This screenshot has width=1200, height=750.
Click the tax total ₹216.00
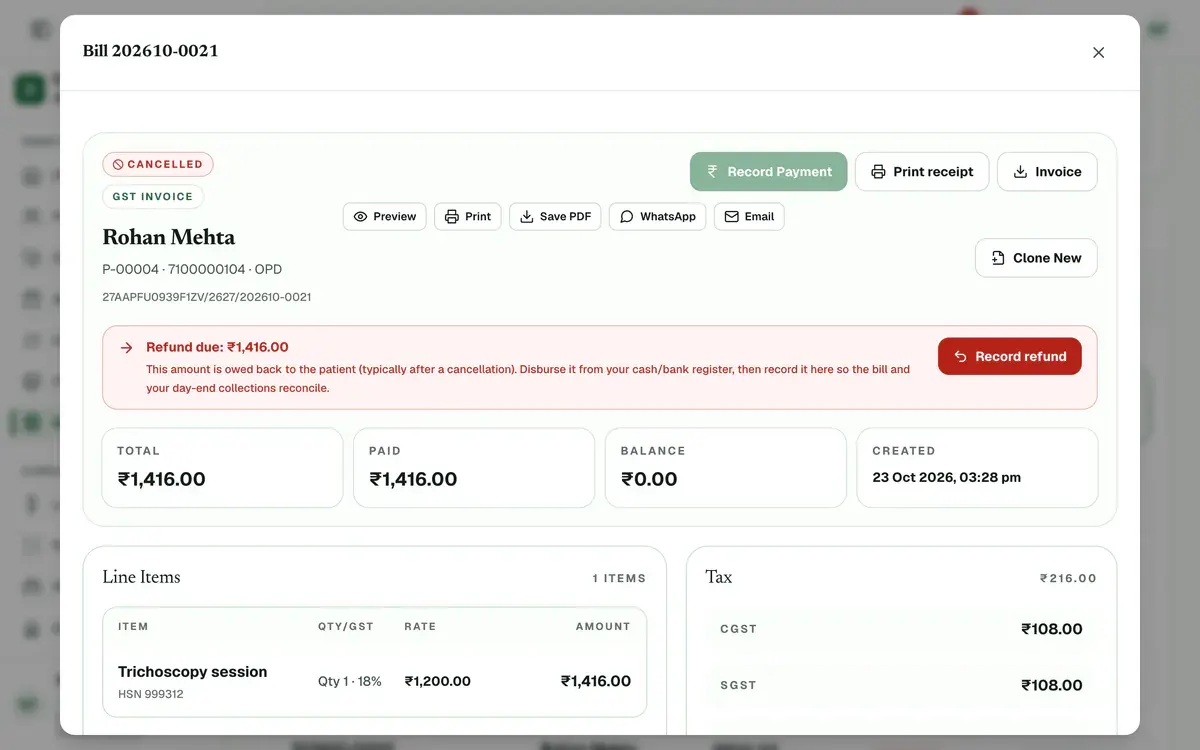(1068, 579)
